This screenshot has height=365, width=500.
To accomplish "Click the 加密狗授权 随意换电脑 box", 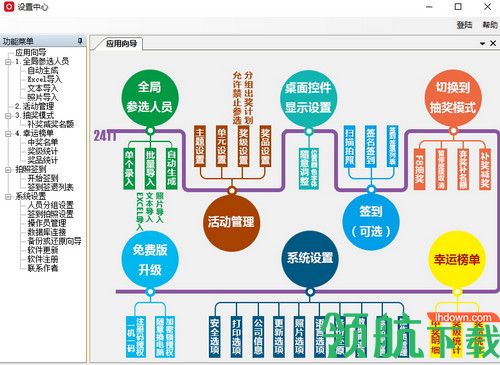I will [x=165, y=337].
